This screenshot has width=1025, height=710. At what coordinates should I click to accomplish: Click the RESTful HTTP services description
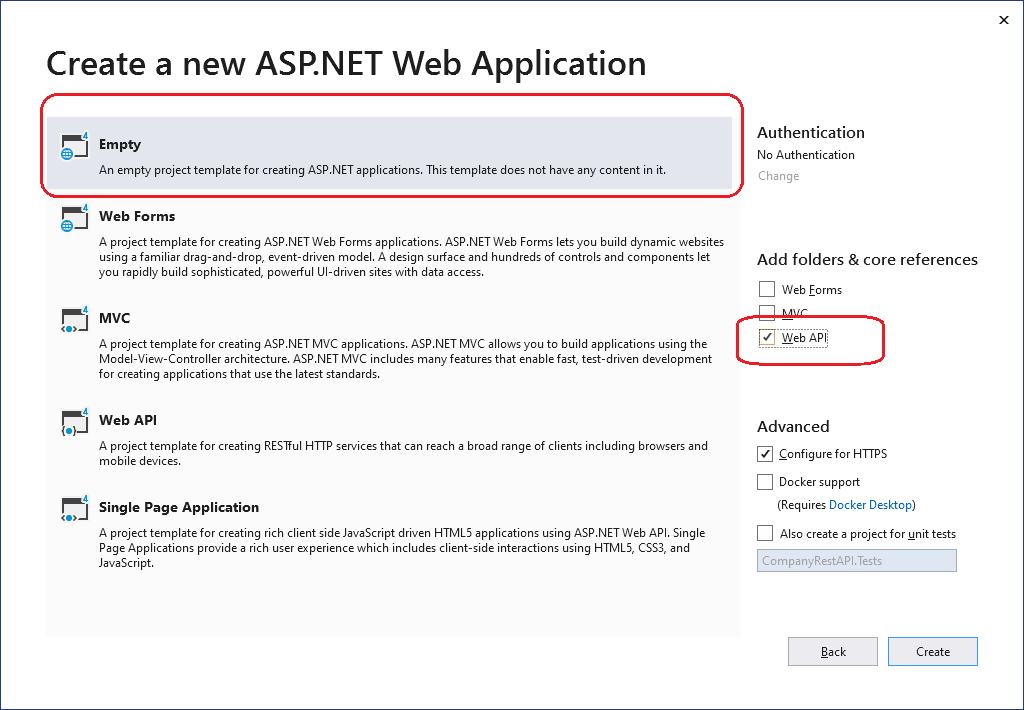[403, 453]
